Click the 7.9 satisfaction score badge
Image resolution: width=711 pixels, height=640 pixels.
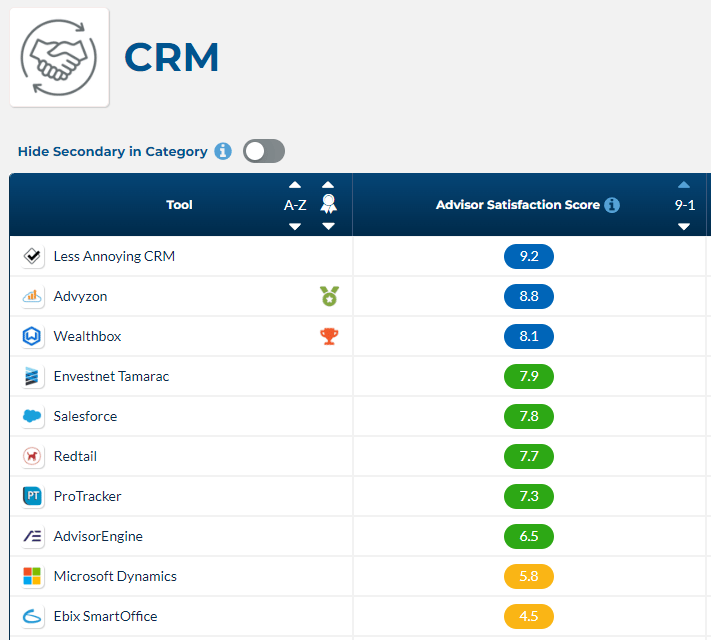coord(529,376)
